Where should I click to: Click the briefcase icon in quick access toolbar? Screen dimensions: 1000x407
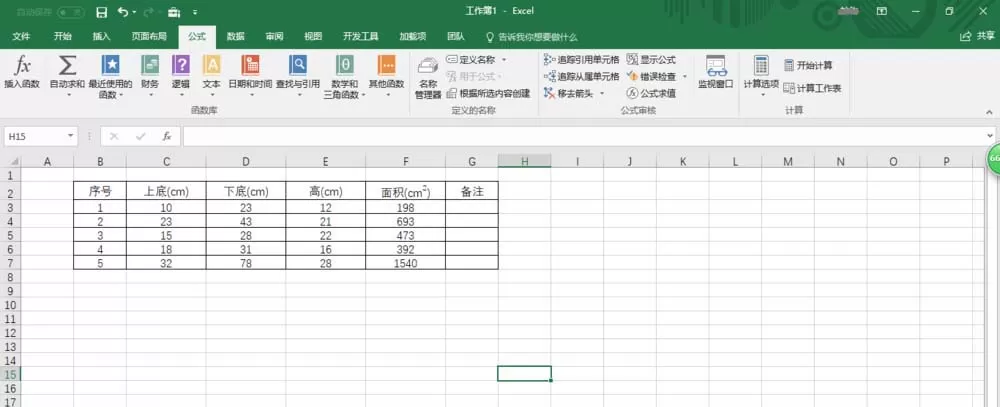(173, 11)
